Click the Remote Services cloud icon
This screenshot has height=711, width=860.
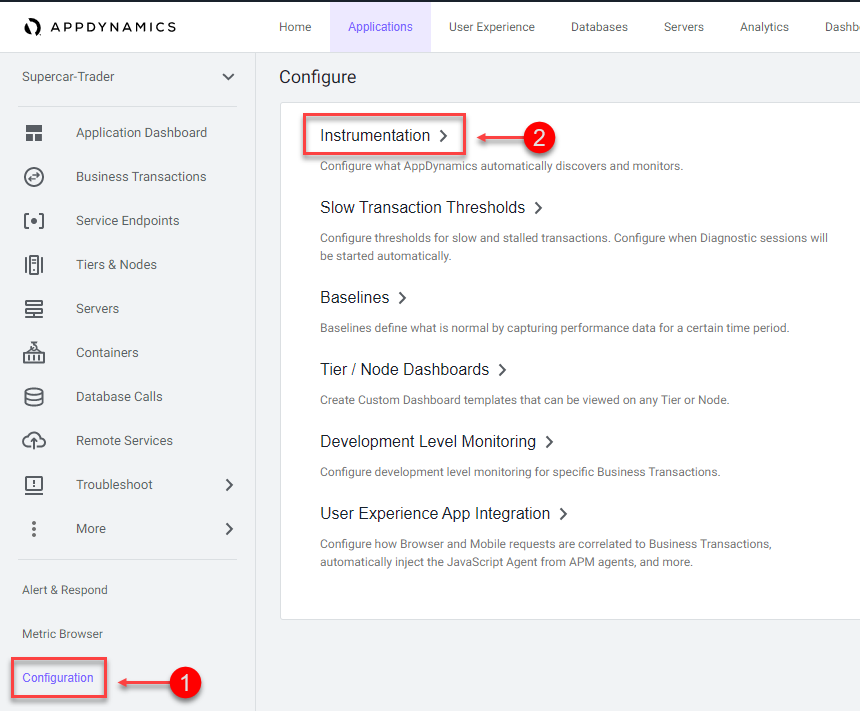coord(34,441)
